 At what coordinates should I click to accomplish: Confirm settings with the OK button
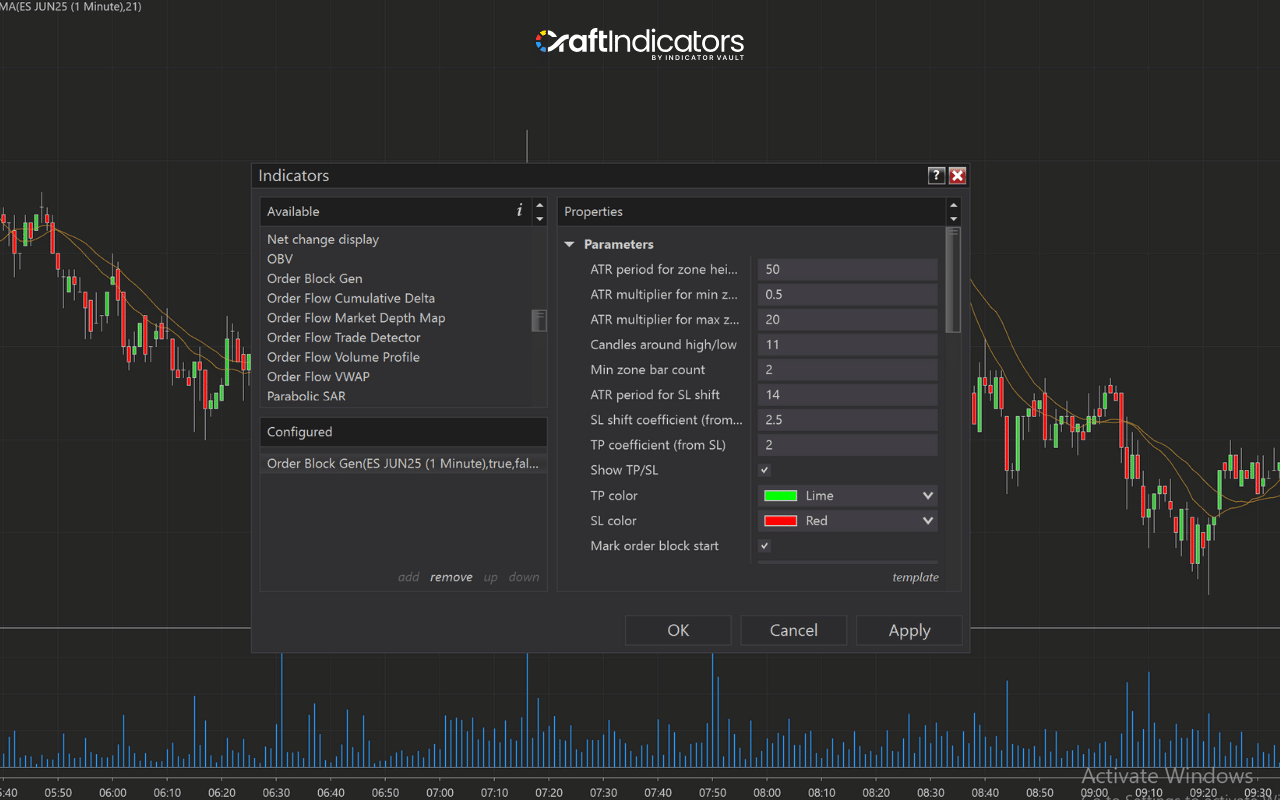pyautogui.click(x=678, y=630)
